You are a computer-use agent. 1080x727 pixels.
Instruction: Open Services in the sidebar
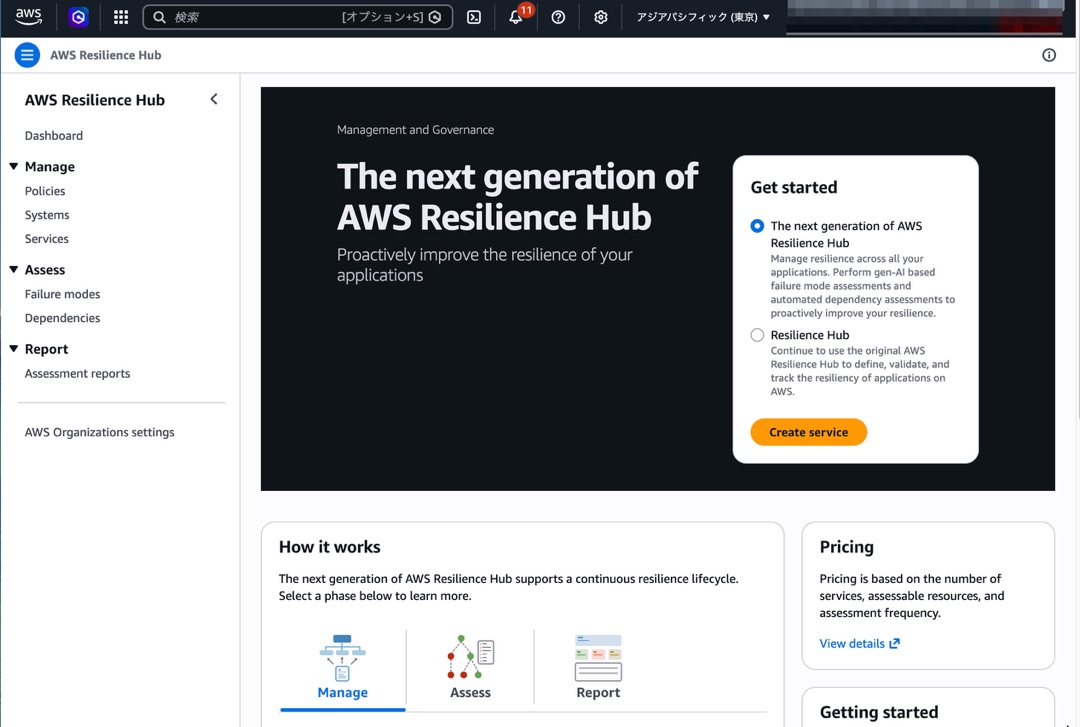tap(47, 239)
